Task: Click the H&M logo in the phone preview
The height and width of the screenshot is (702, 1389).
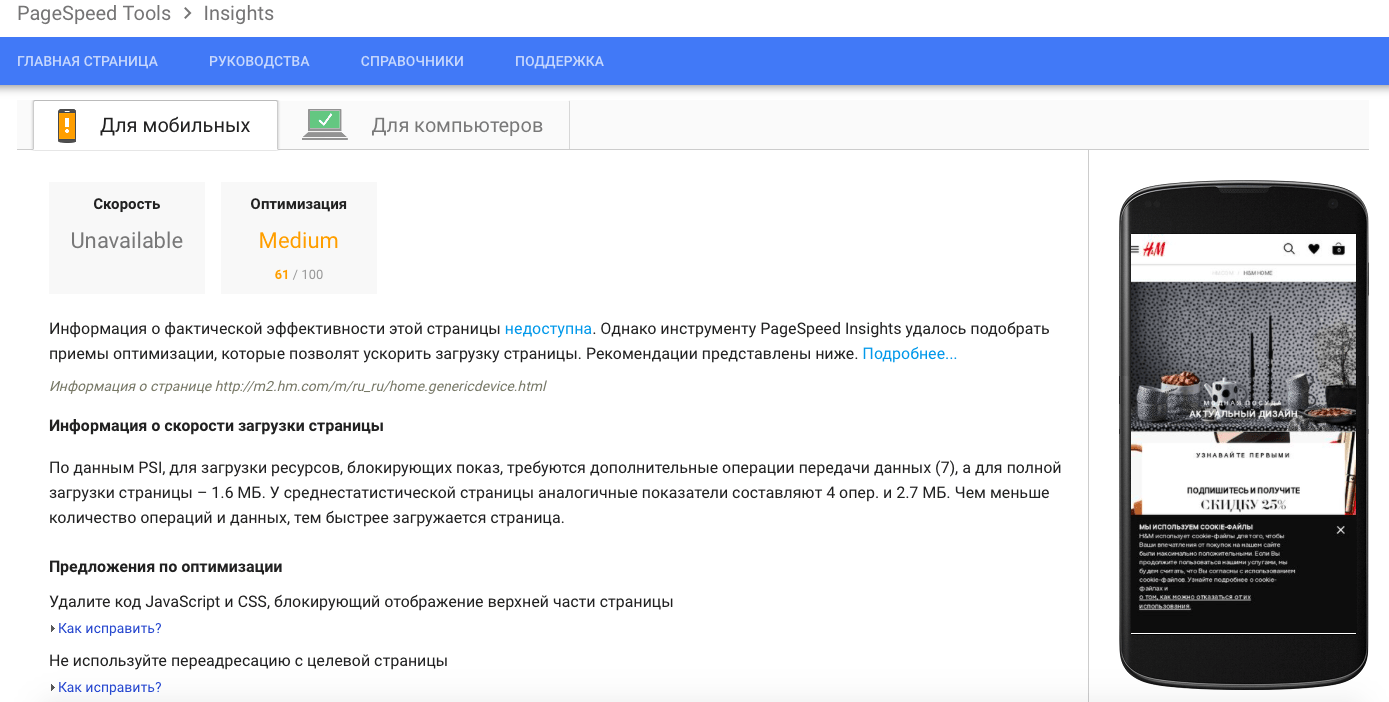Action: coord(1154,249)
